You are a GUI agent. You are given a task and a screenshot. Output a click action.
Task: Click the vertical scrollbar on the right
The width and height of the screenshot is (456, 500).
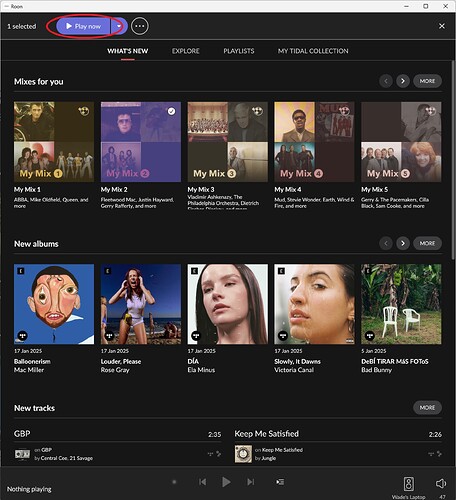tap(453, 160)
